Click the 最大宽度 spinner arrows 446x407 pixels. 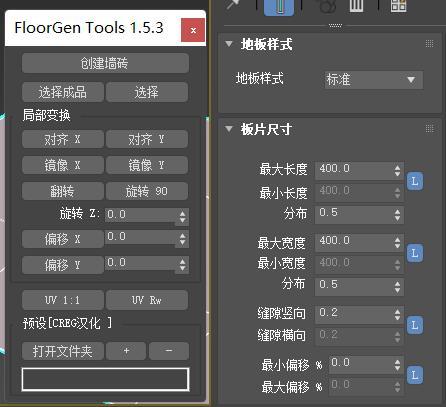point(397,243)
